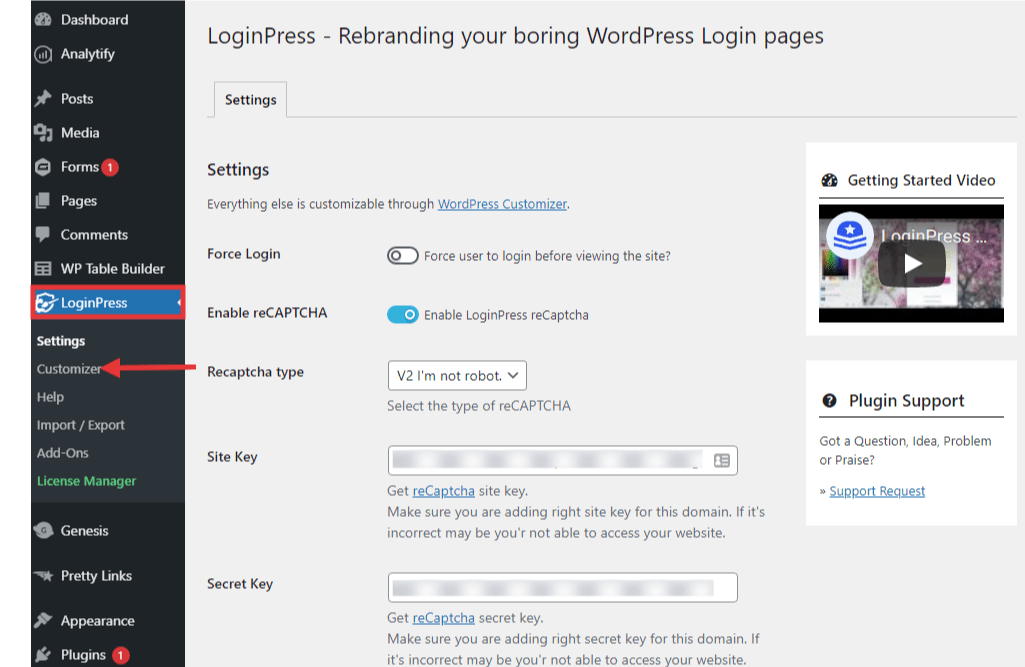The width and height of the screenshot is (1025, 667).
Task: Go to the Posts menu
Action: click(76, 99)
